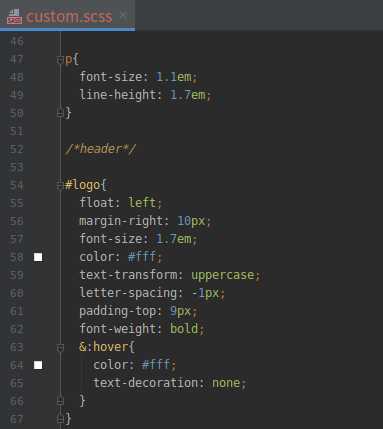Screen dimensions: 383x429
Task: Click line number 65 in gutter
Action: coord(16,383)
